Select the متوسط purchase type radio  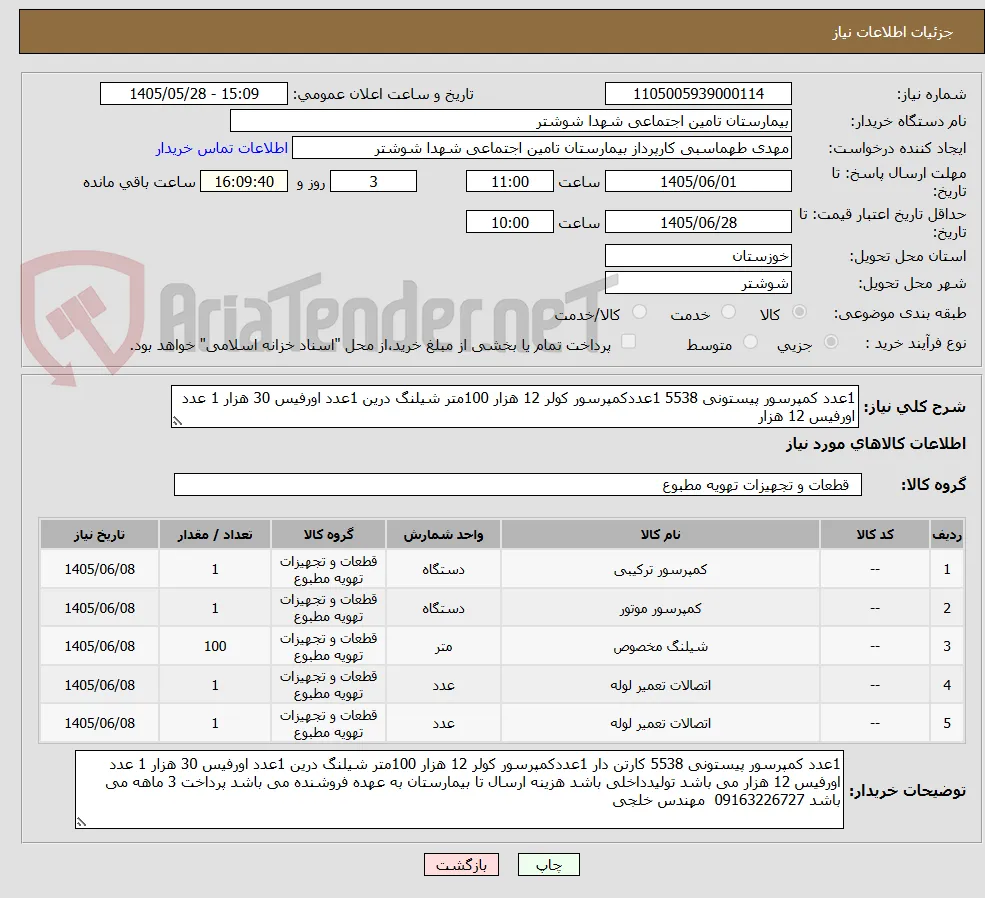(x=750, y=342)
